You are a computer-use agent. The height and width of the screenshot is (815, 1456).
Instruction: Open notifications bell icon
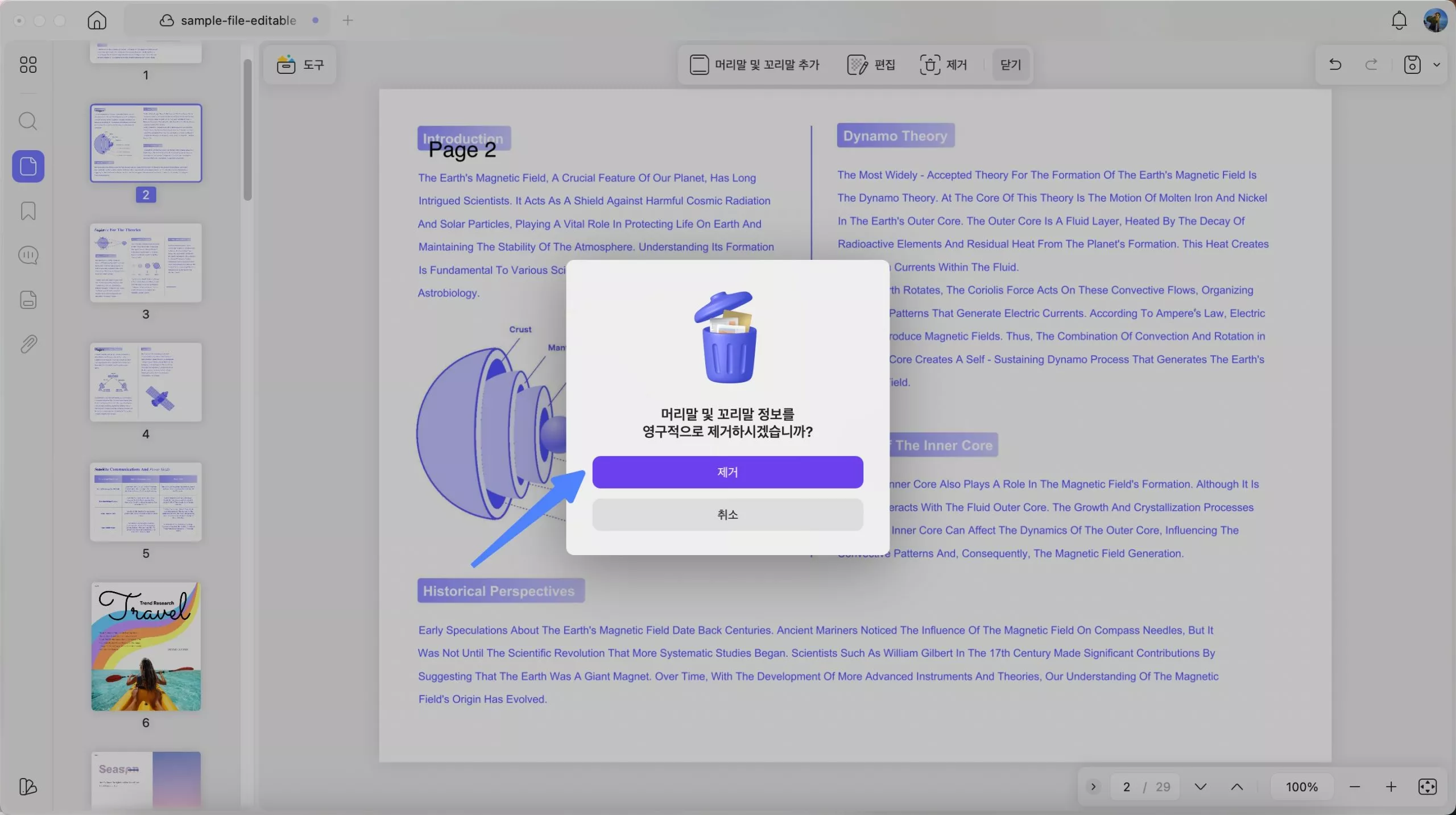click(1399, 20)
